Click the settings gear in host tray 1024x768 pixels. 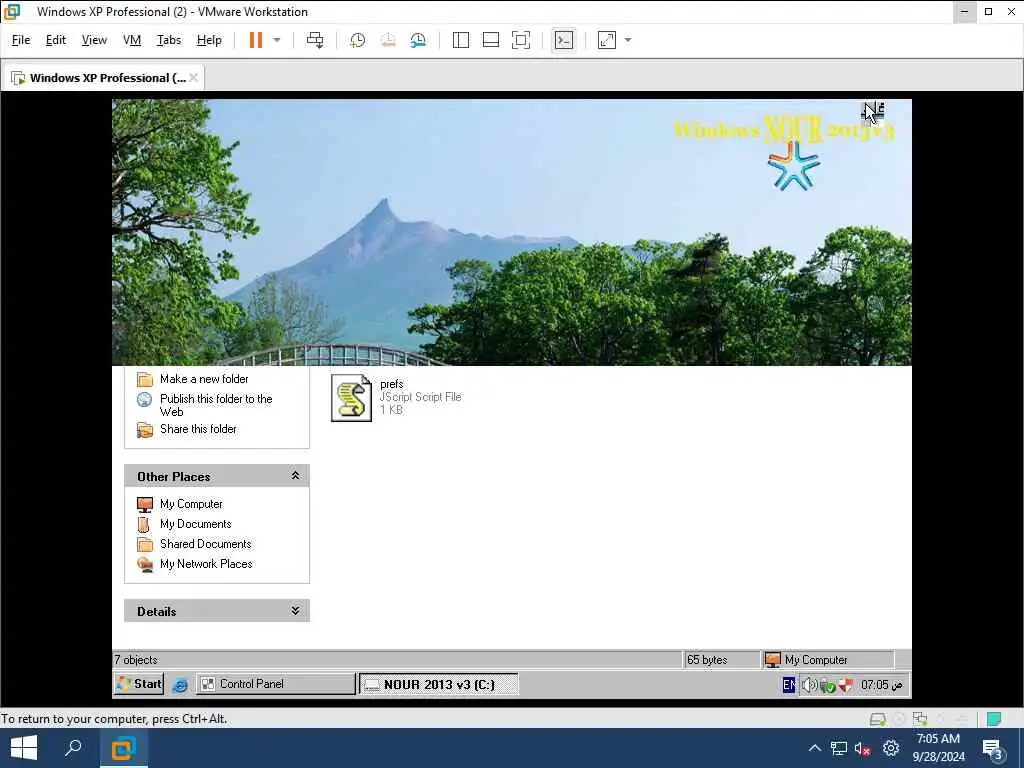click(x=891, y=748)
